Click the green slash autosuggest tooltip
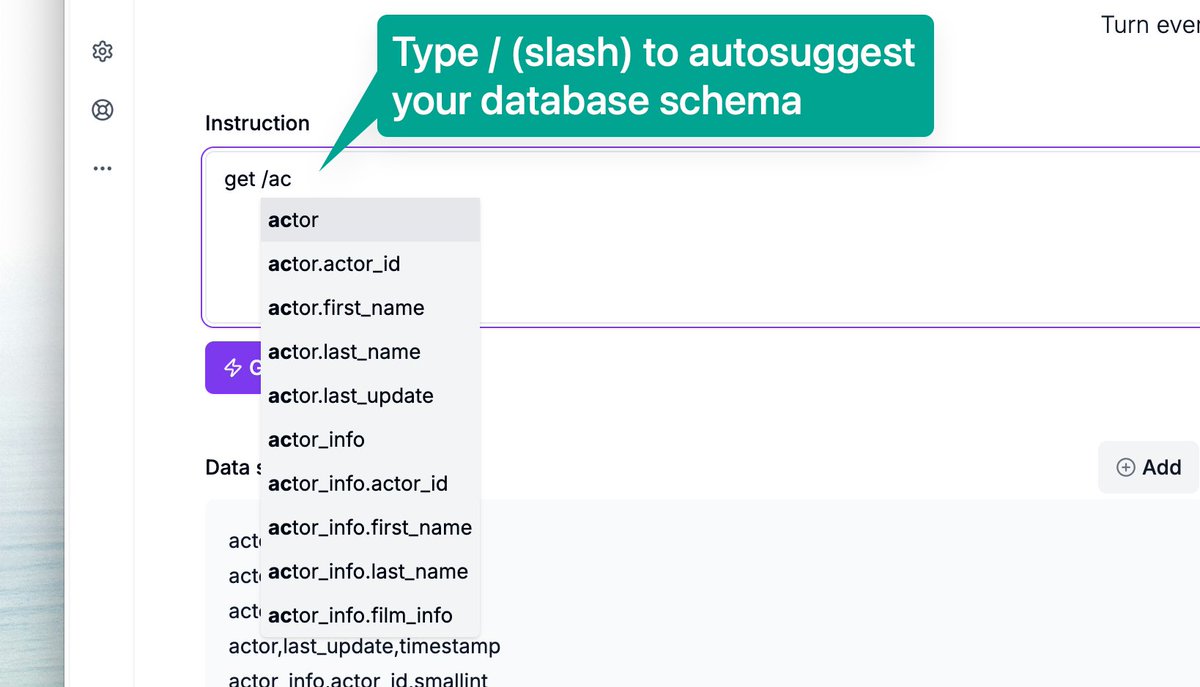The width and height of the screenshot is (1200, 687). click(654, 76)
